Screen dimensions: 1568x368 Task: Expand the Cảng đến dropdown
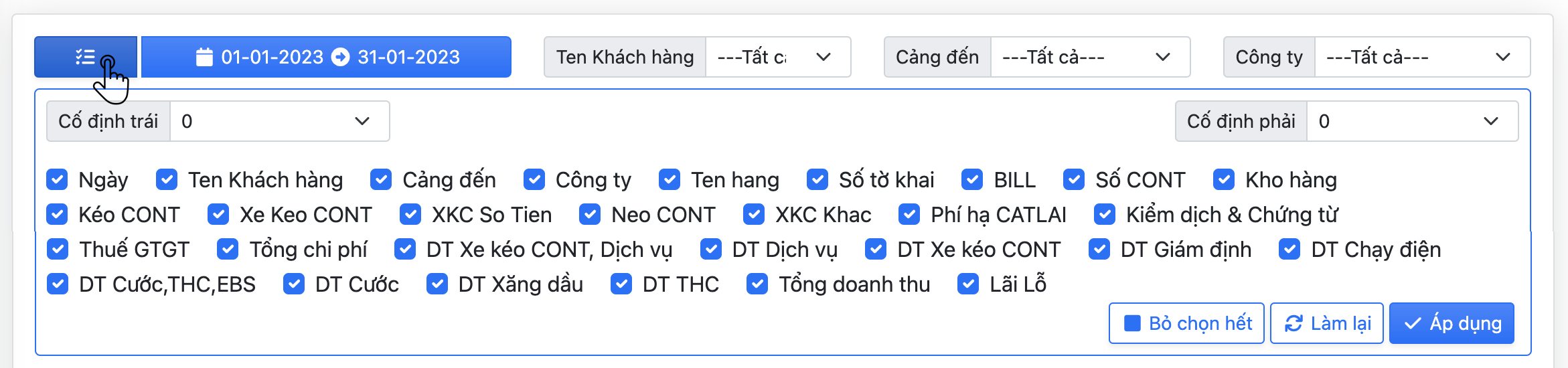tap(1089, 57)
